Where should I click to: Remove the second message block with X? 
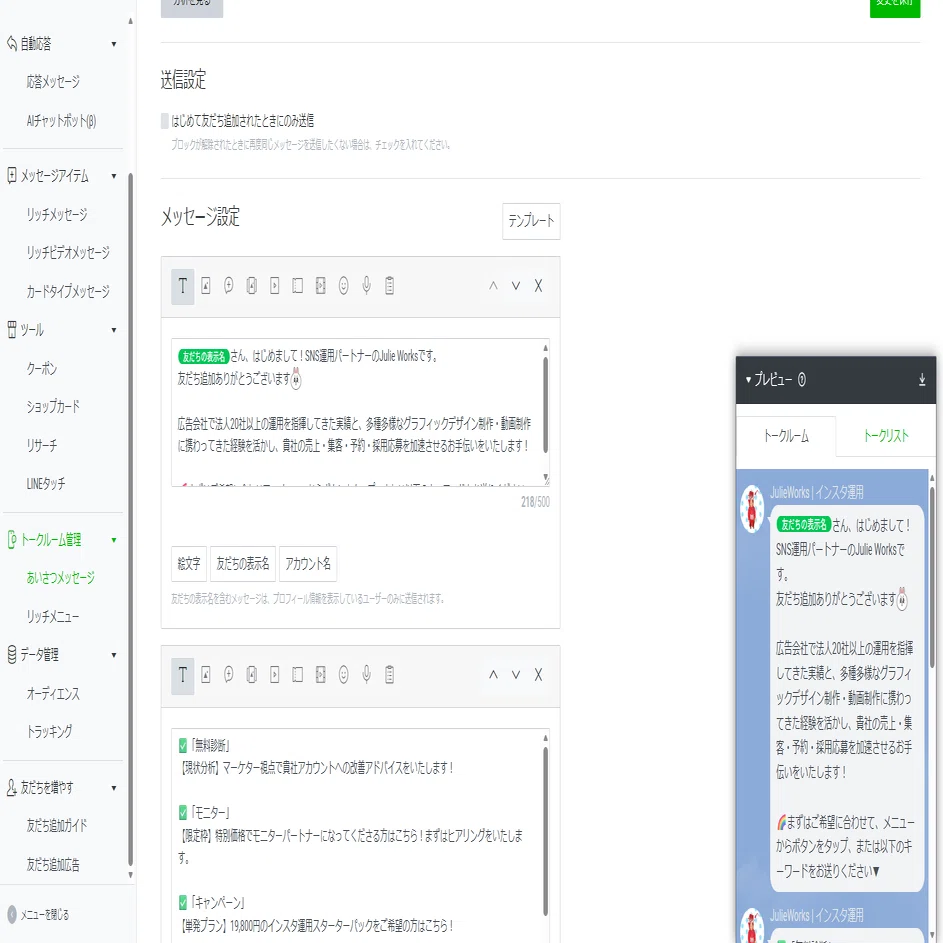pos(538,675)
